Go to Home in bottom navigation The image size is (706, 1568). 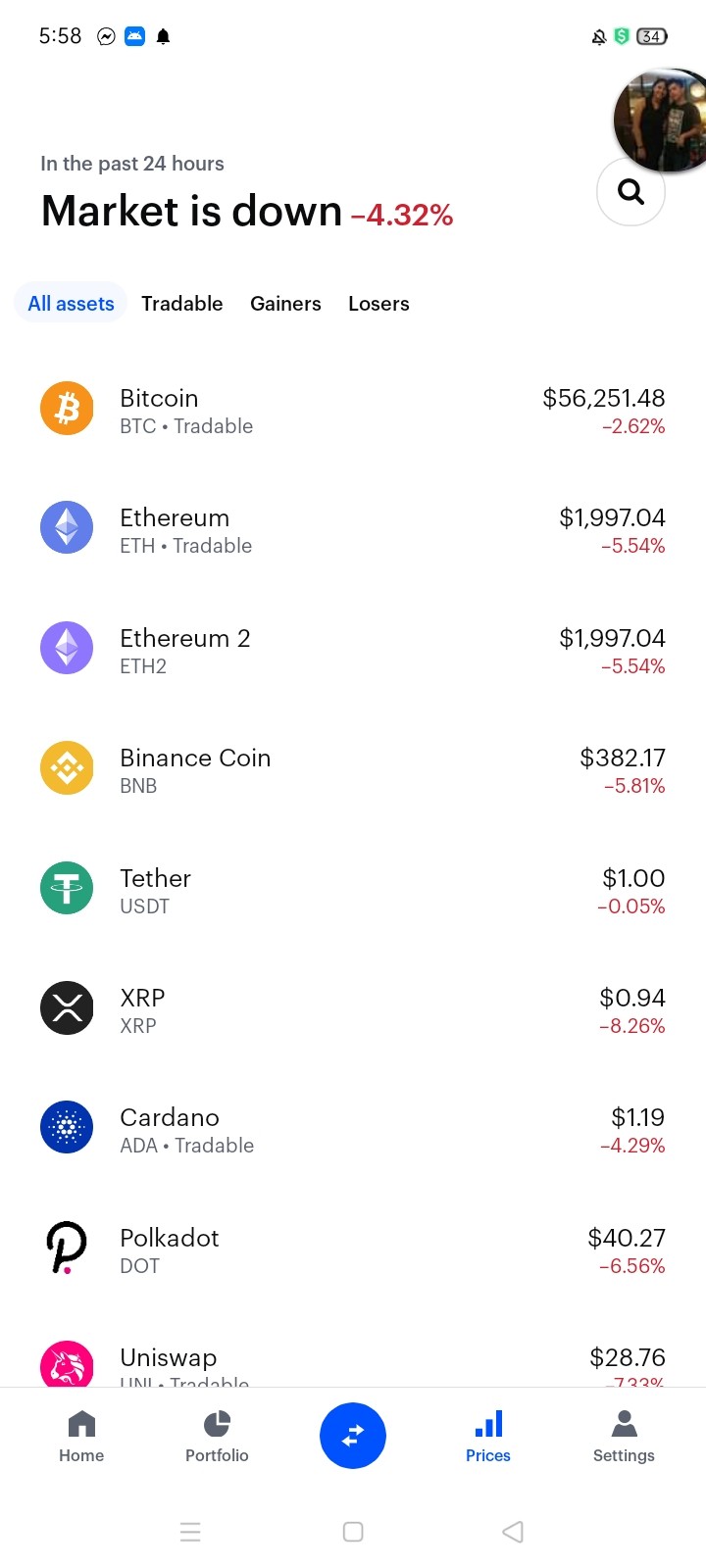81,1437
